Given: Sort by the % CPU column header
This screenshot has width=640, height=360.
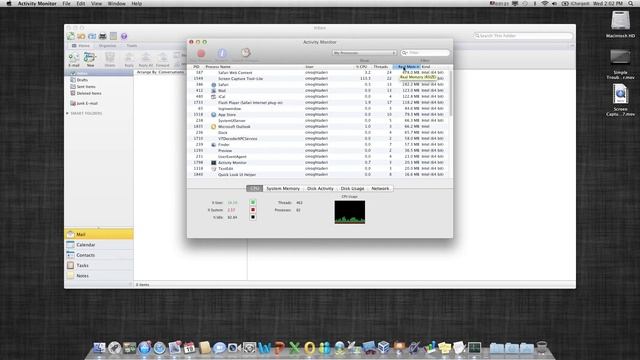Looking at the screenshot, I should [x=361, y=67].
